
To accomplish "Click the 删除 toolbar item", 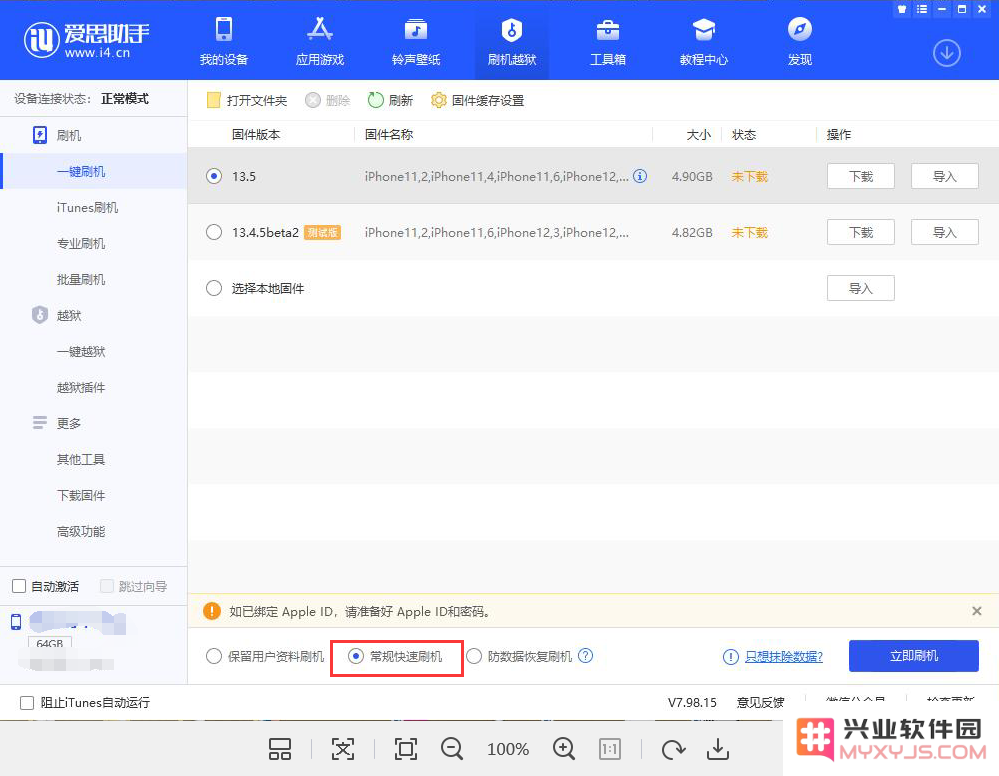I will point(327,100).
